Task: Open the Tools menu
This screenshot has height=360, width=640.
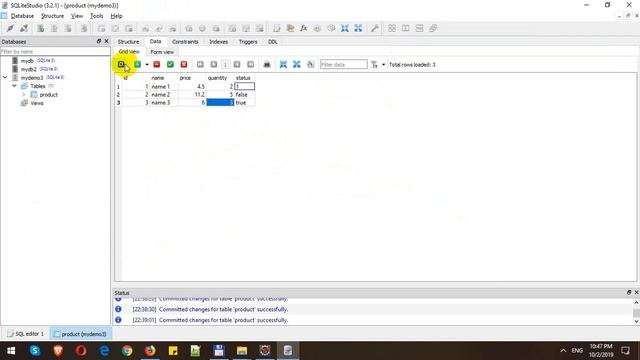Action: click(96, 16)
